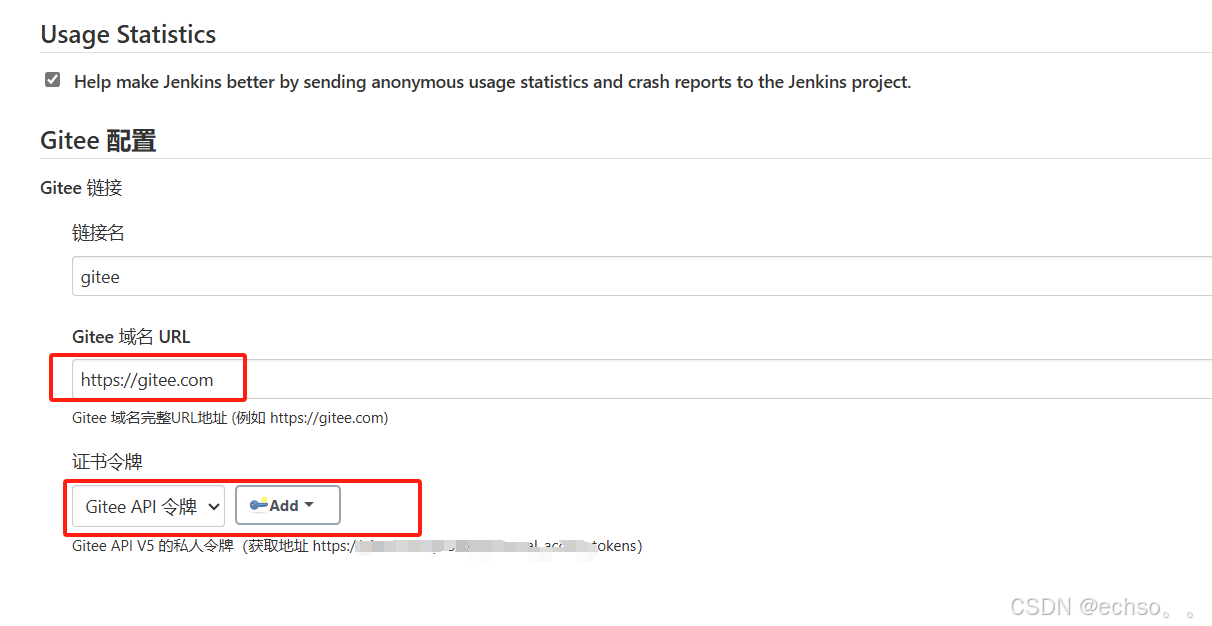This screenshot has height=626, width=1212.
Task: Open the Gitee API 令牌 credentials dropdown
Action: click(148, 506)
